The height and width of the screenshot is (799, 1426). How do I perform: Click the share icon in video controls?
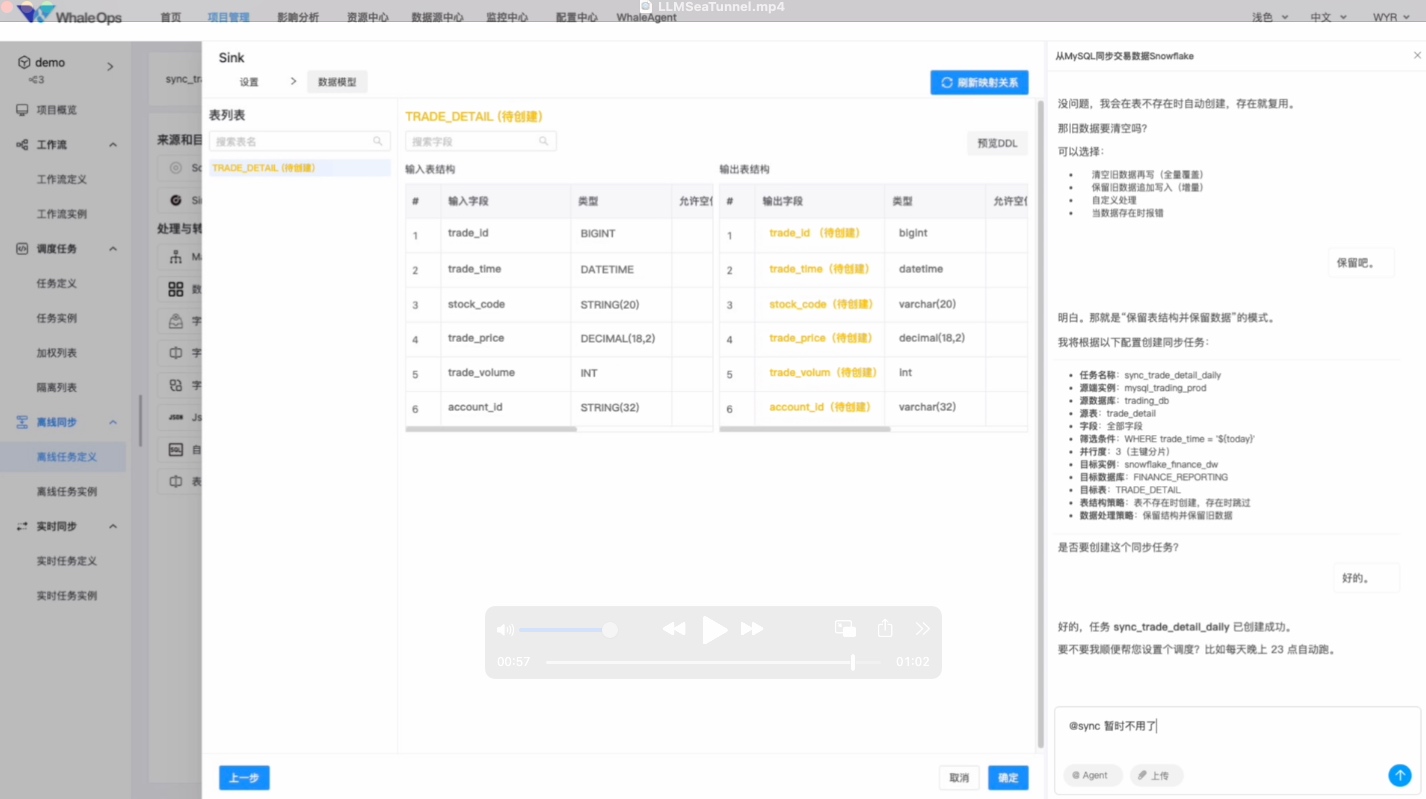tap(885, 628)
